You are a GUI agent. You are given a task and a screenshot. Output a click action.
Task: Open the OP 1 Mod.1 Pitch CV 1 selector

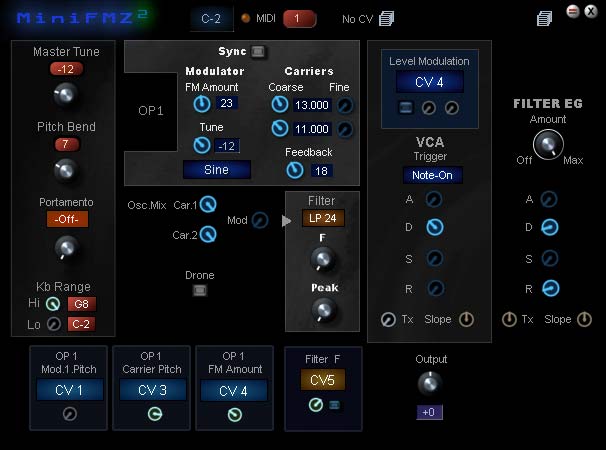coord(69,390)
